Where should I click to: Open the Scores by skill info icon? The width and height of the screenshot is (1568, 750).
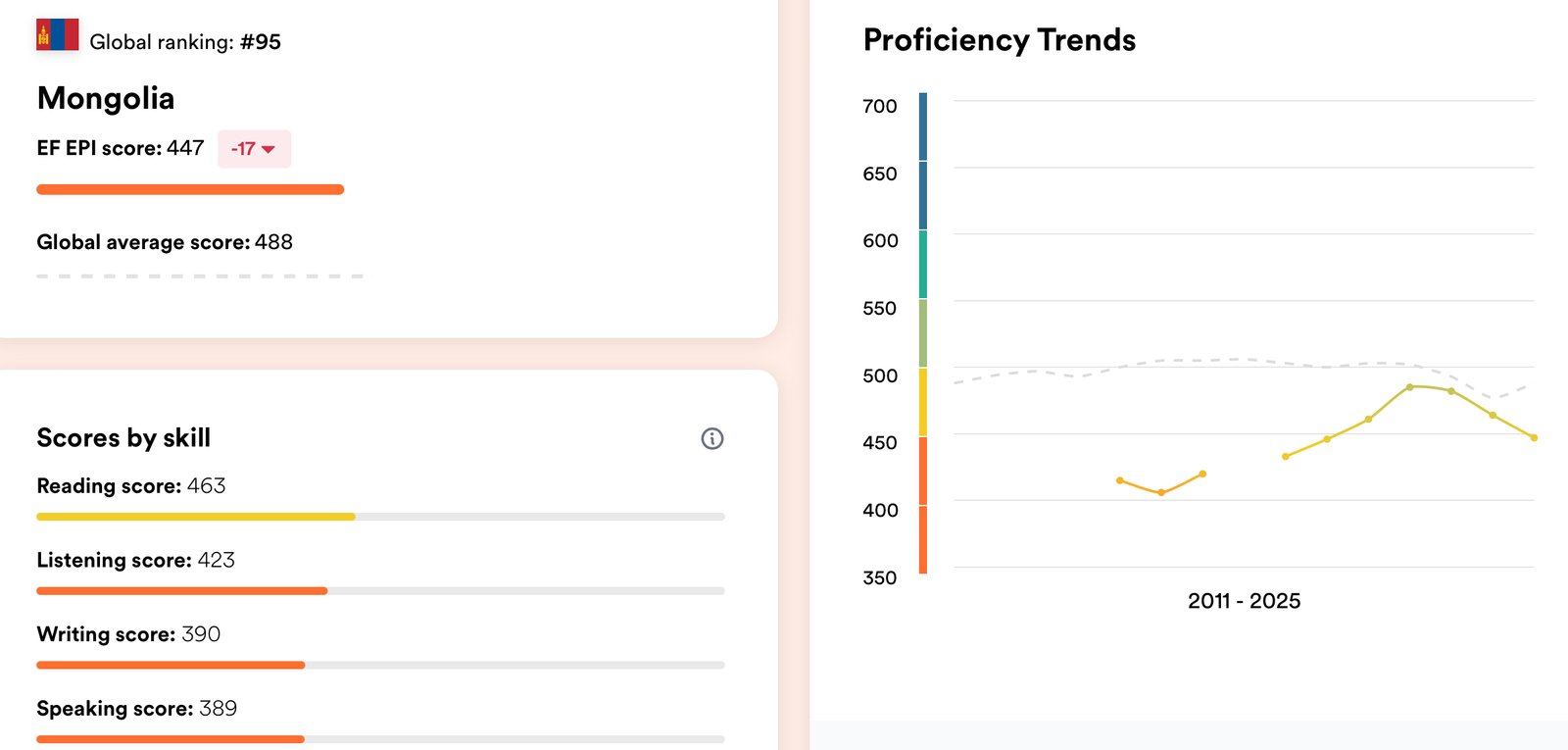[x=712, y=439]
